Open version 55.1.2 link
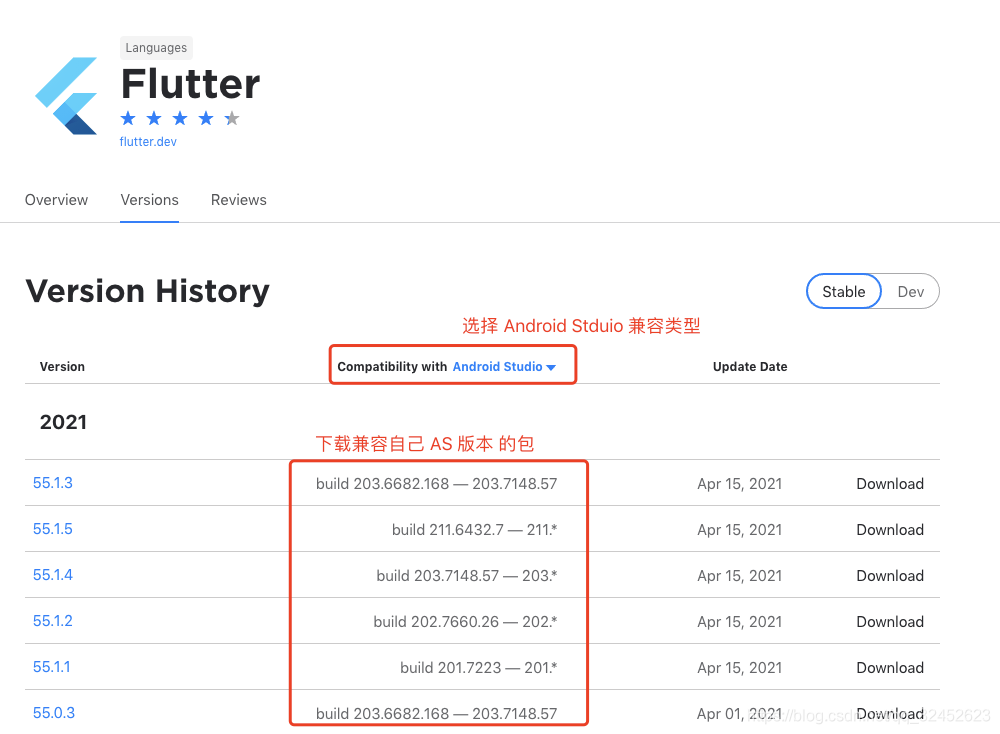This screenshot has height=734, width=1000. [52, 620]
